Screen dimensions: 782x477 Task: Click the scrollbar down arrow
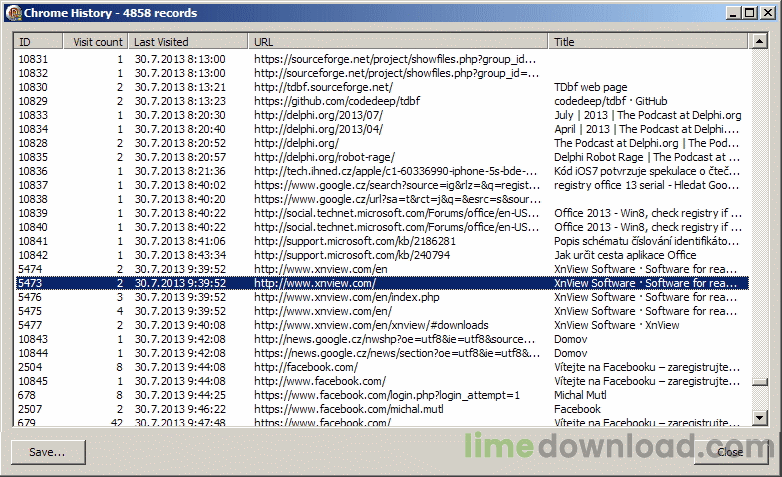[759, 418]
